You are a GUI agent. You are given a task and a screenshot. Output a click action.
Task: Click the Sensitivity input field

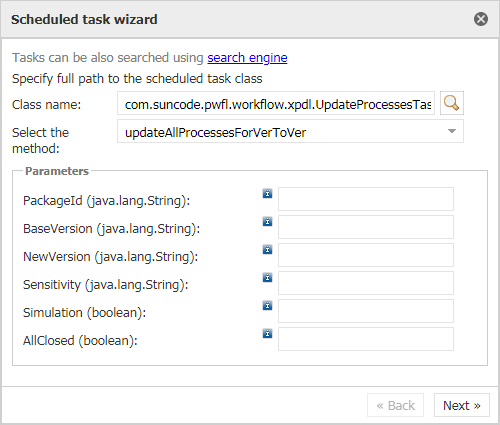pos(366,283)
